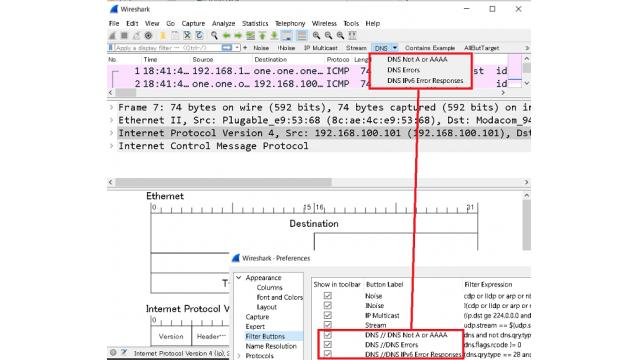Click the zoom in magnifier icon

(x=316, y=36)
